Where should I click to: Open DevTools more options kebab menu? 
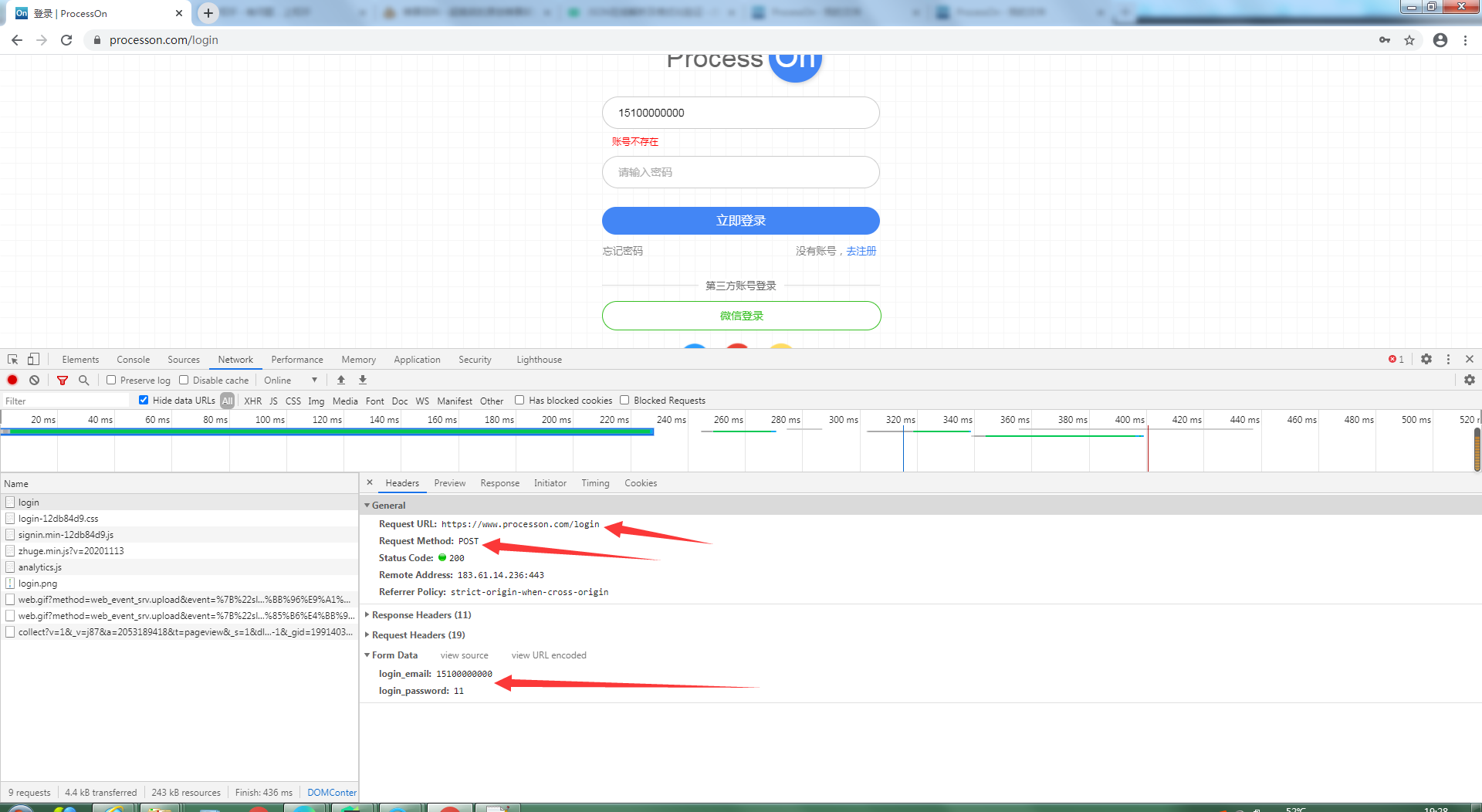tap(1448, 360)
